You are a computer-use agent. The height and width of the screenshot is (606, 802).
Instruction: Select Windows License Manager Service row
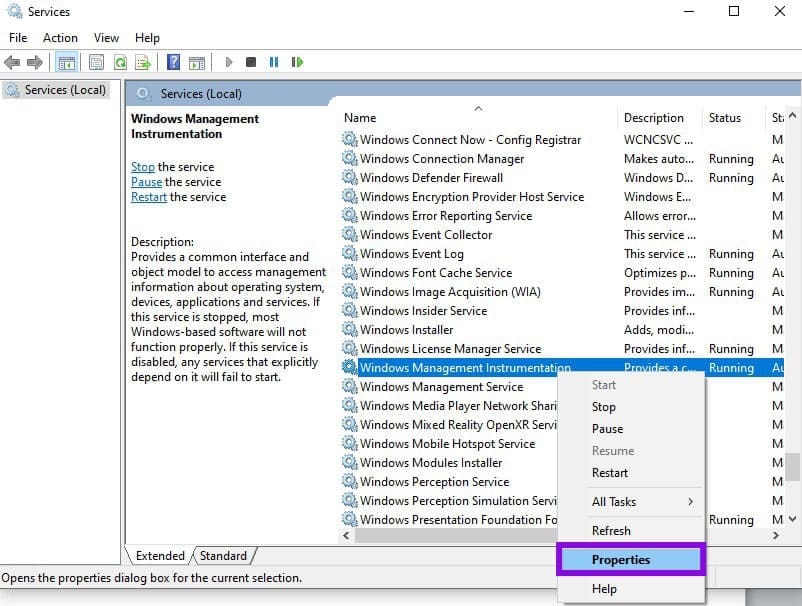point(562,348)
